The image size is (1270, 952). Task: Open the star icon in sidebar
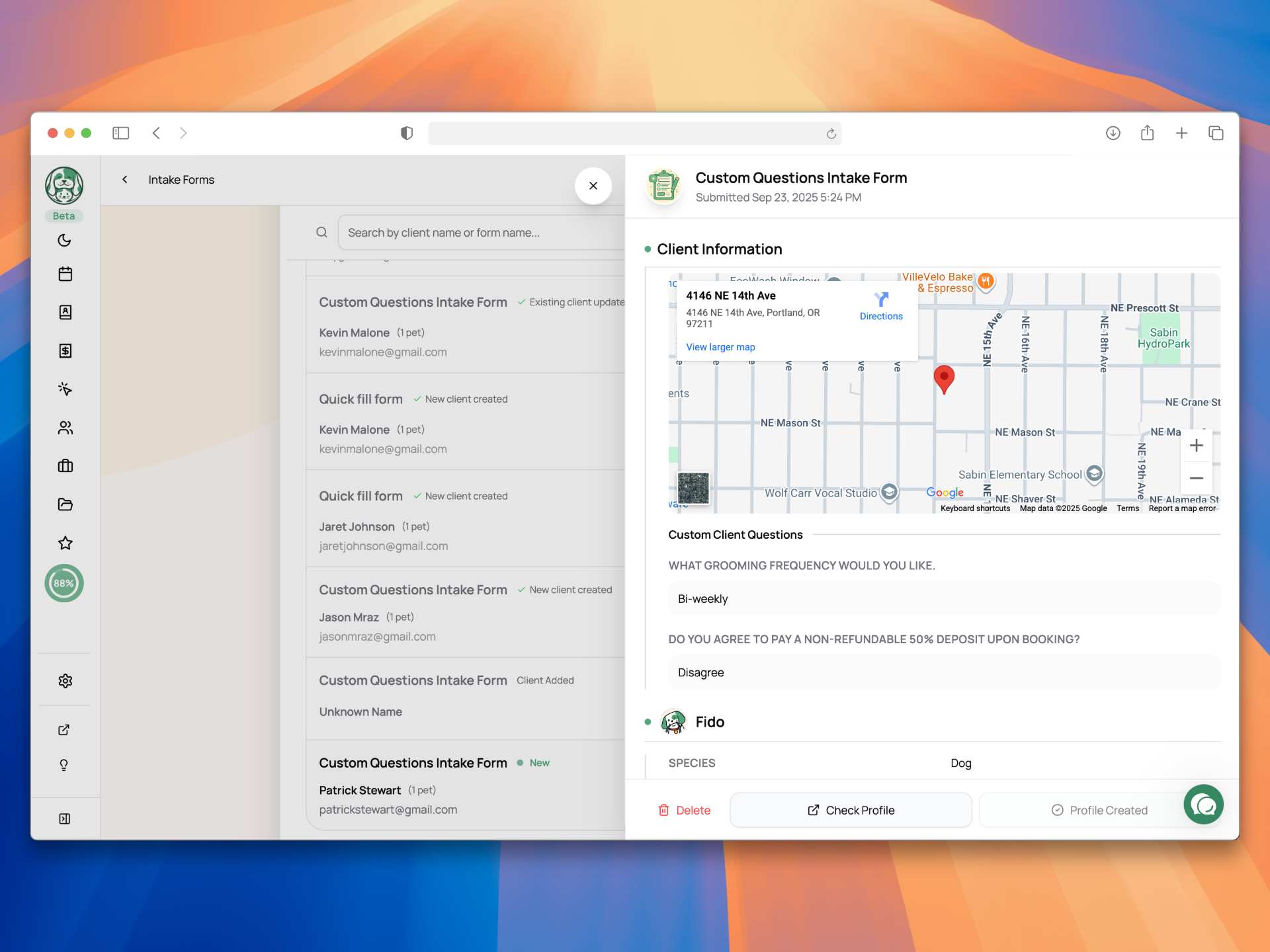tap(65, 543)
